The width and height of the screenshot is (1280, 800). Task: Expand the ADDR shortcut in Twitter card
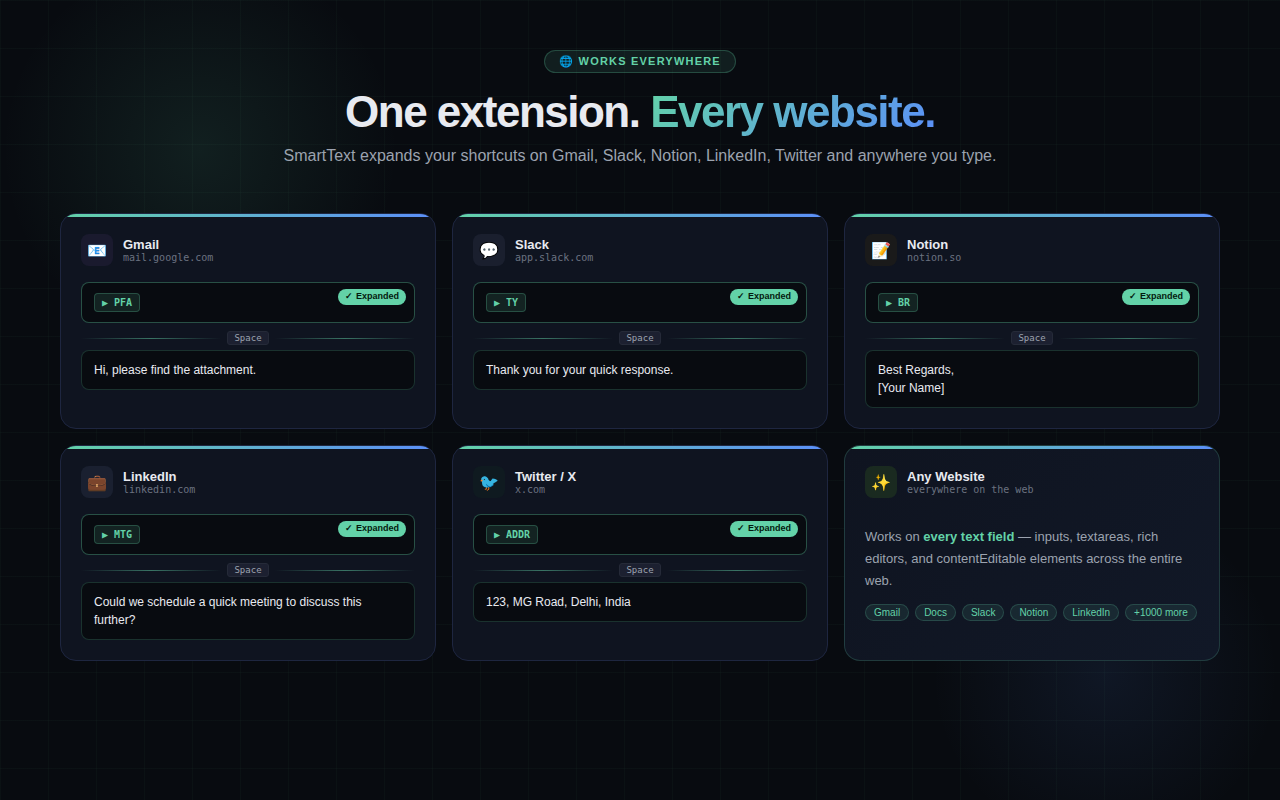pos(512,534)
